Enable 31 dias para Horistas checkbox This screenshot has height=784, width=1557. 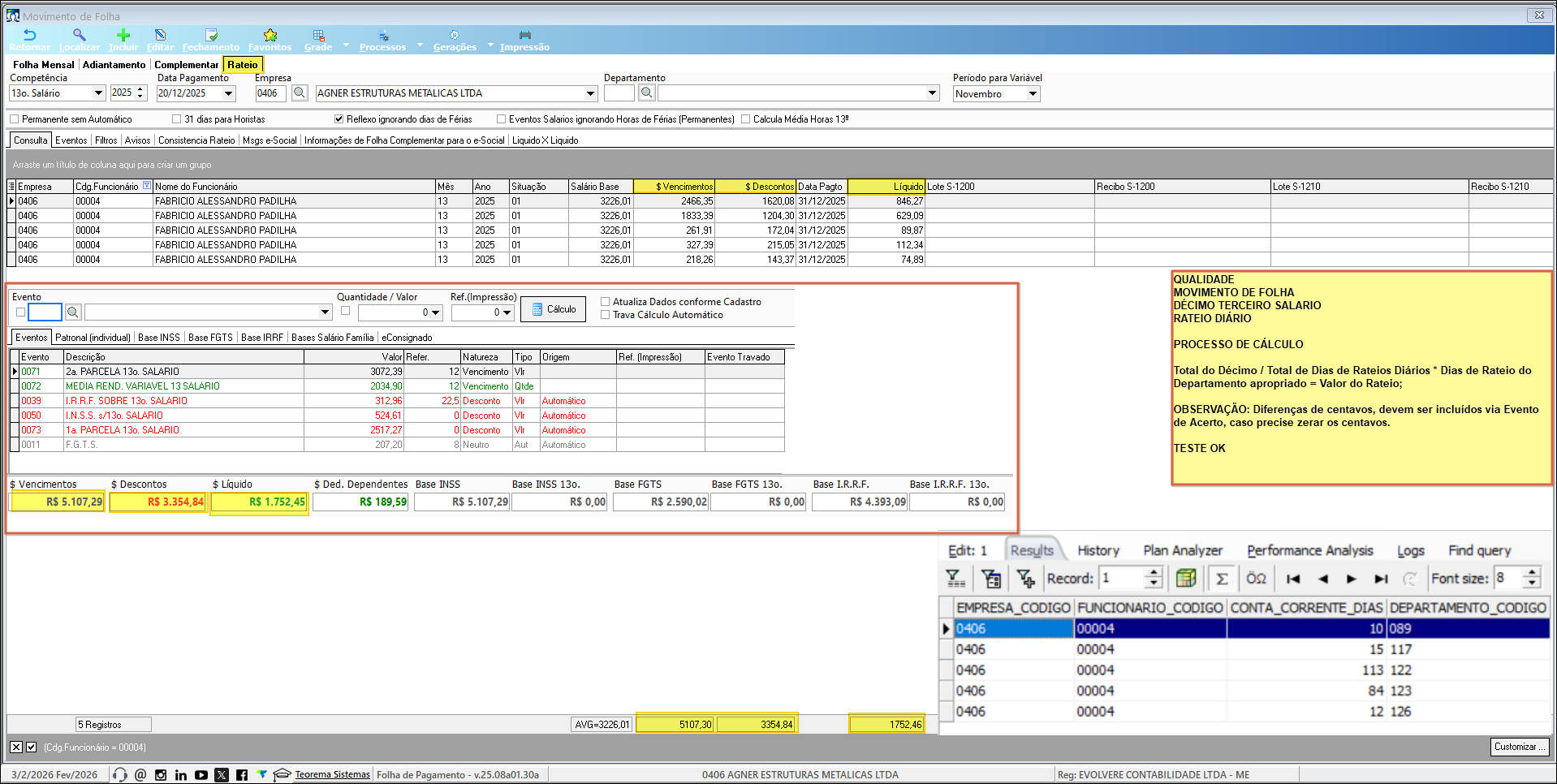coord(176,119)
